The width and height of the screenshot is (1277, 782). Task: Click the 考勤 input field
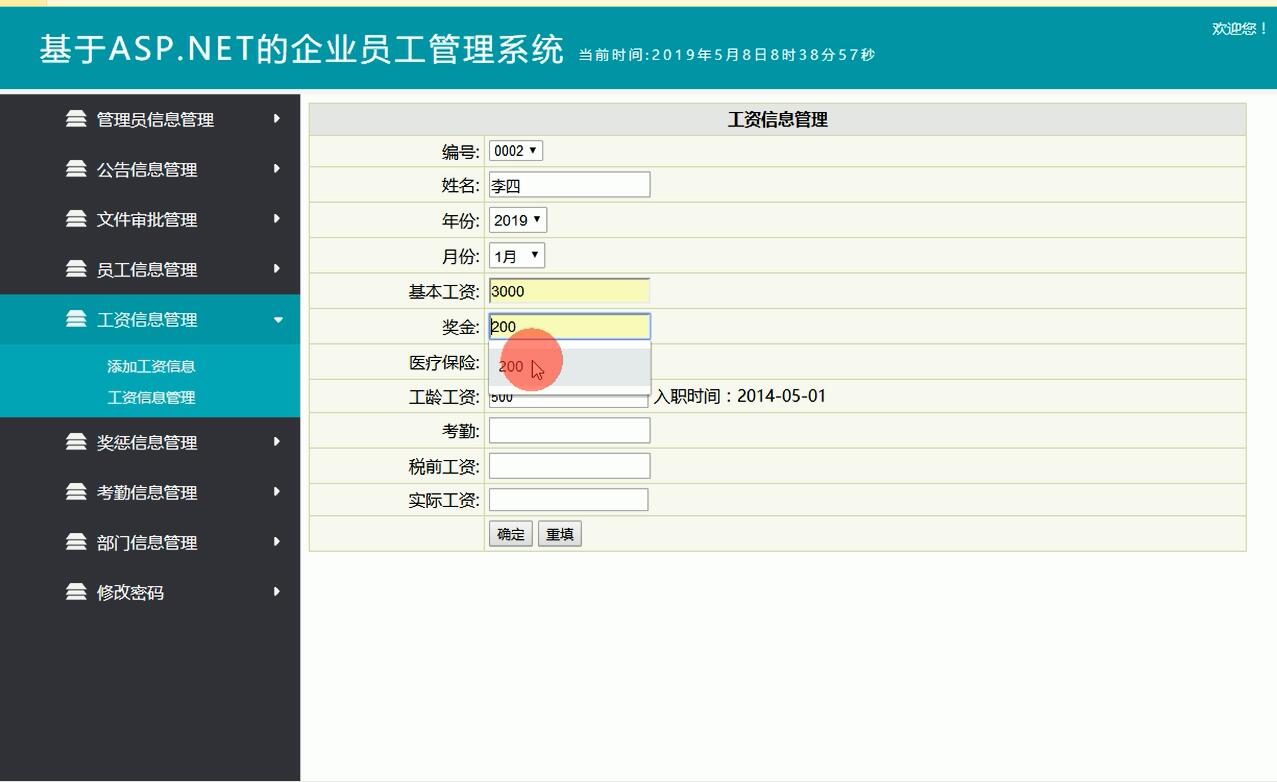point(569,430)
